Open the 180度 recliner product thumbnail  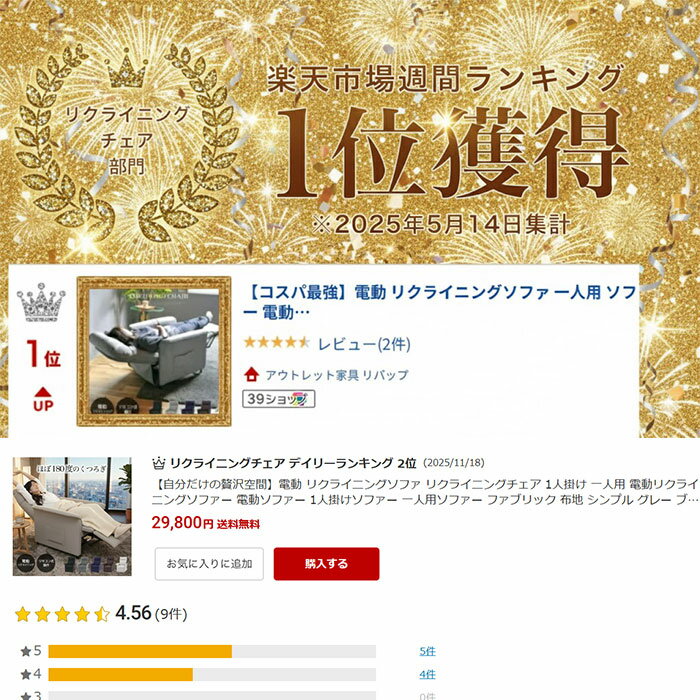click(72, 516)
